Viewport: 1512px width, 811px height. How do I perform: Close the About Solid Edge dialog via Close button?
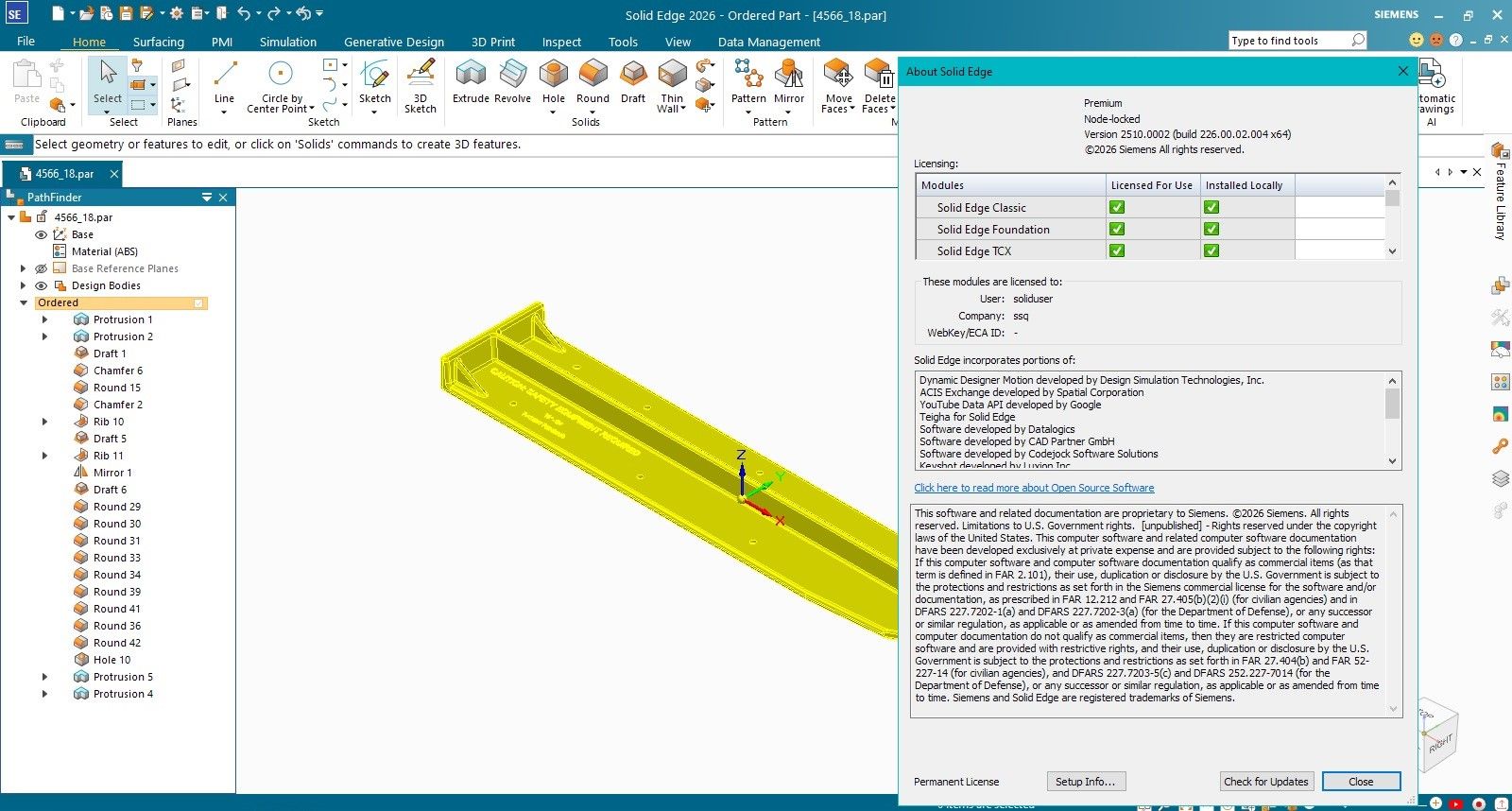(1361, 782)
